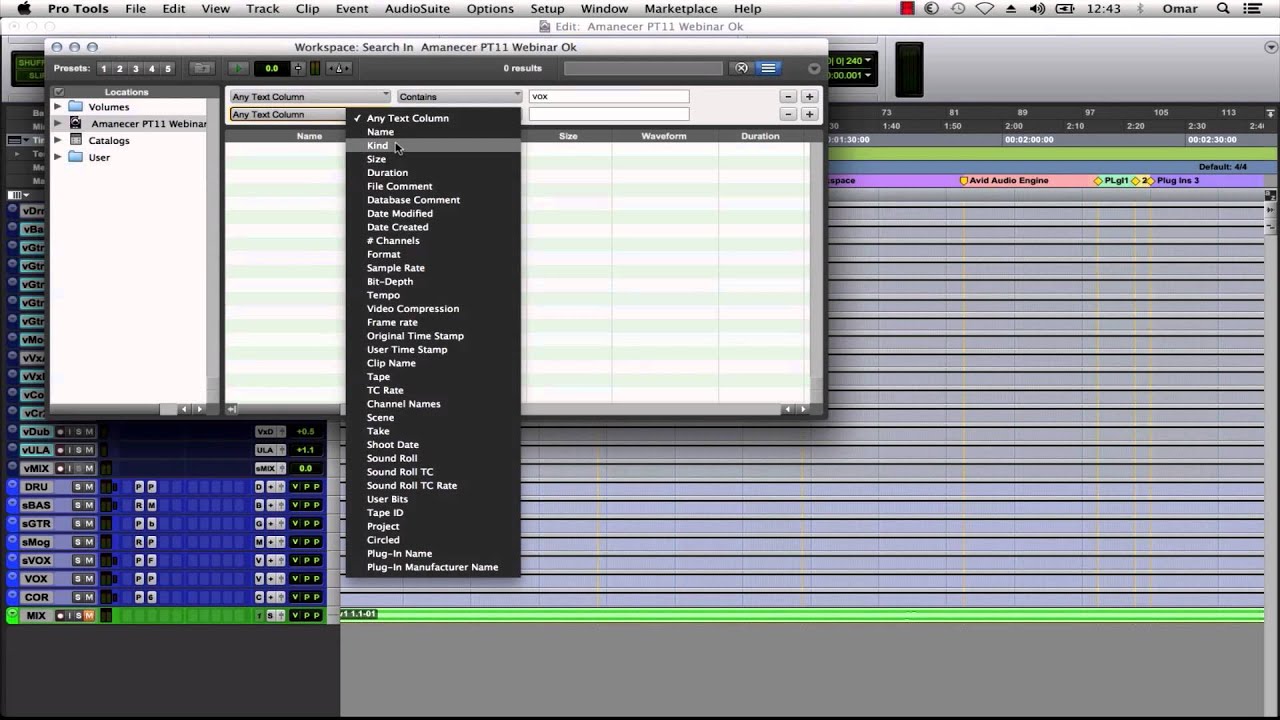The width and height of the screenshot is (1280, 720).
Task: Mute the sGTR track
Action: pyautogui.click(x=89, y=524)
